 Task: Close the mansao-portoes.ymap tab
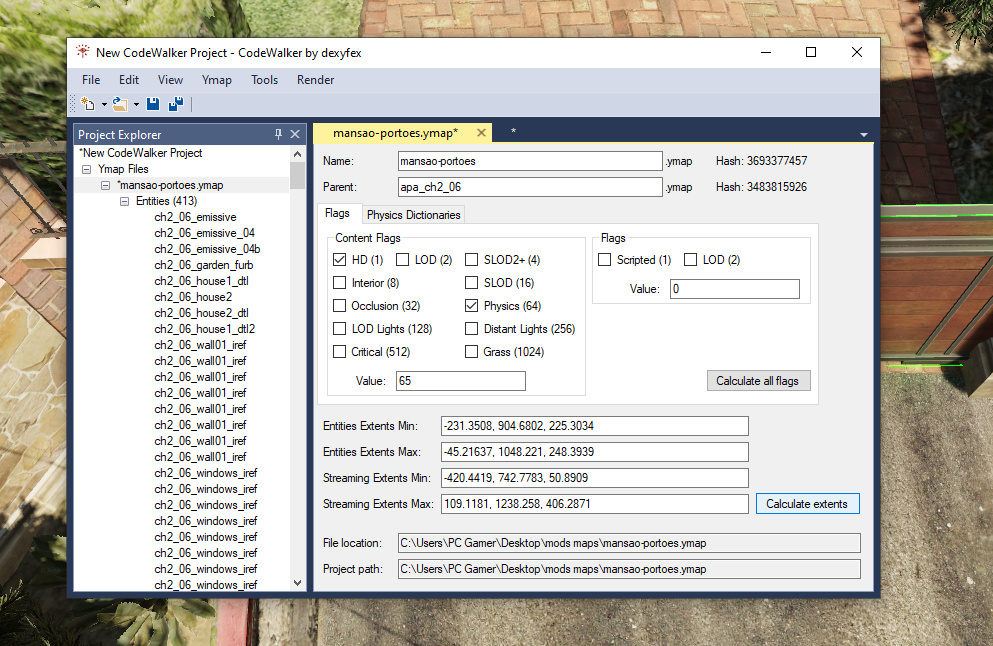pyautogui.click(x=481, y=132)
